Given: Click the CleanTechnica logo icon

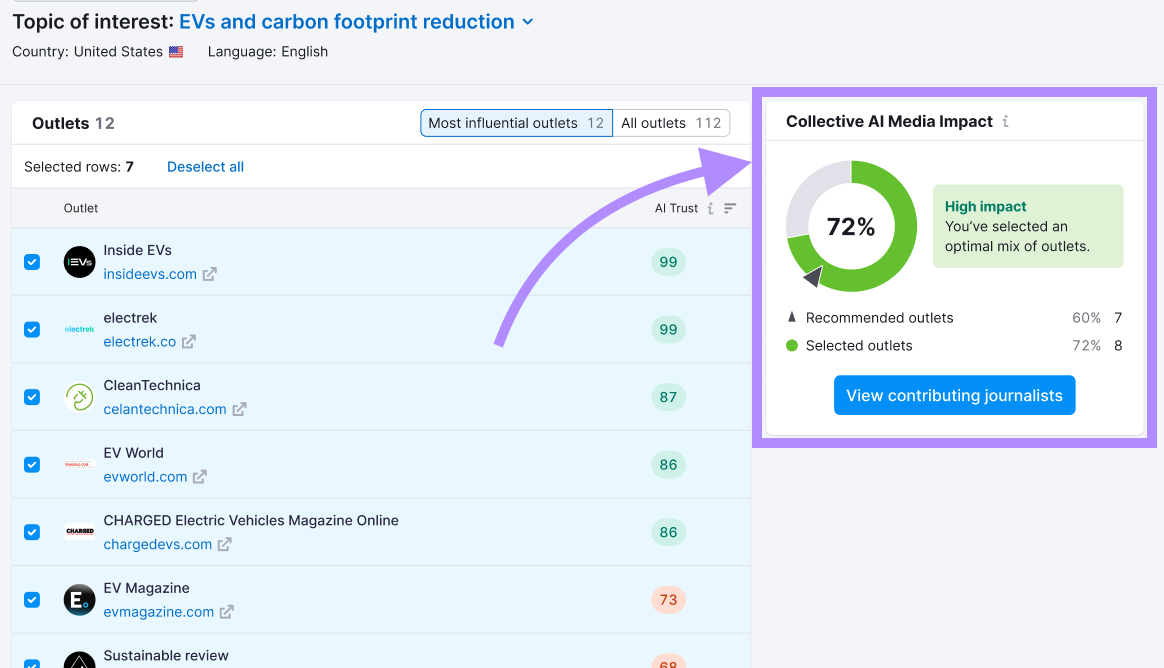Looking at the screenshot, I should (x=78, y=397).
